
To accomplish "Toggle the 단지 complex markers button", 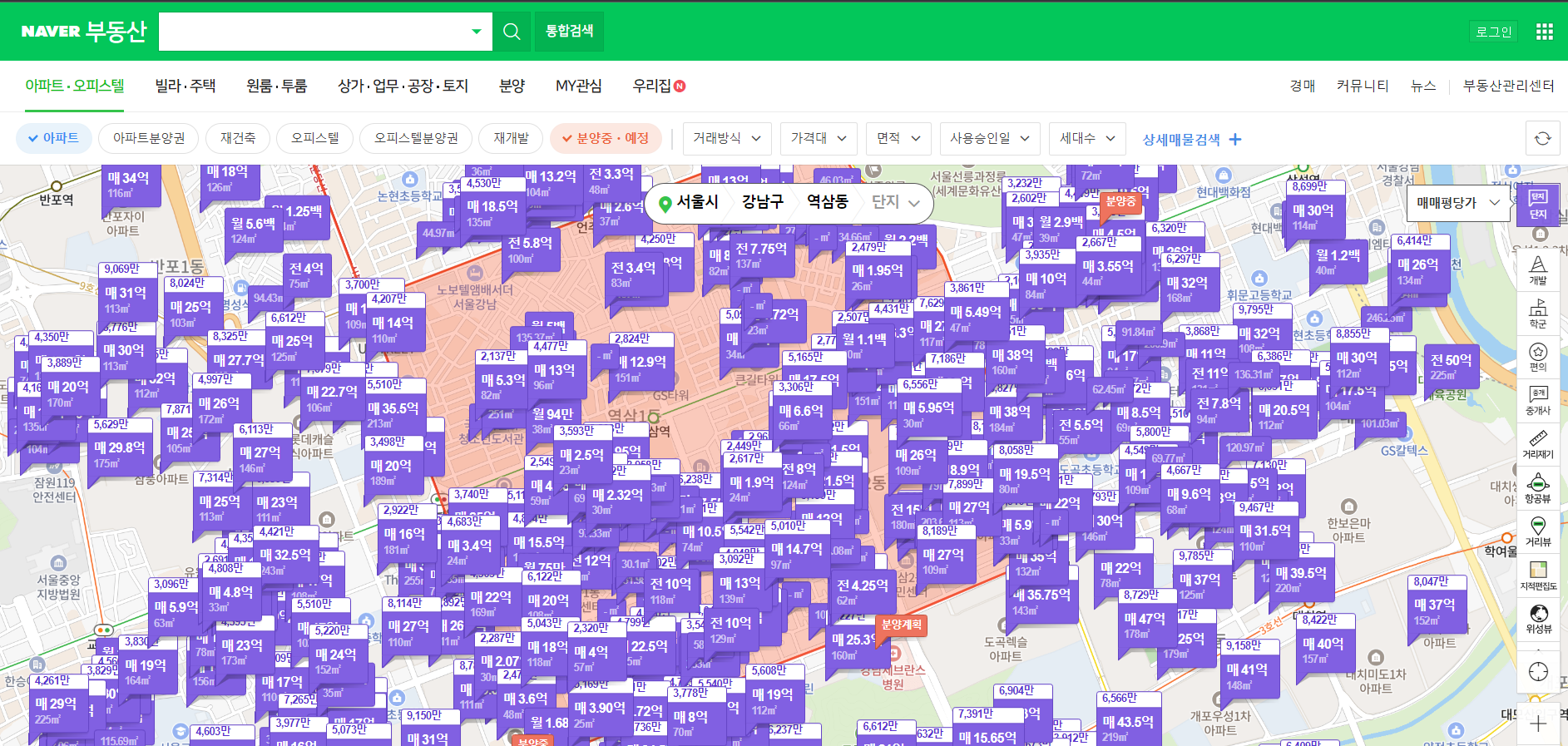I will [1538, 205].
